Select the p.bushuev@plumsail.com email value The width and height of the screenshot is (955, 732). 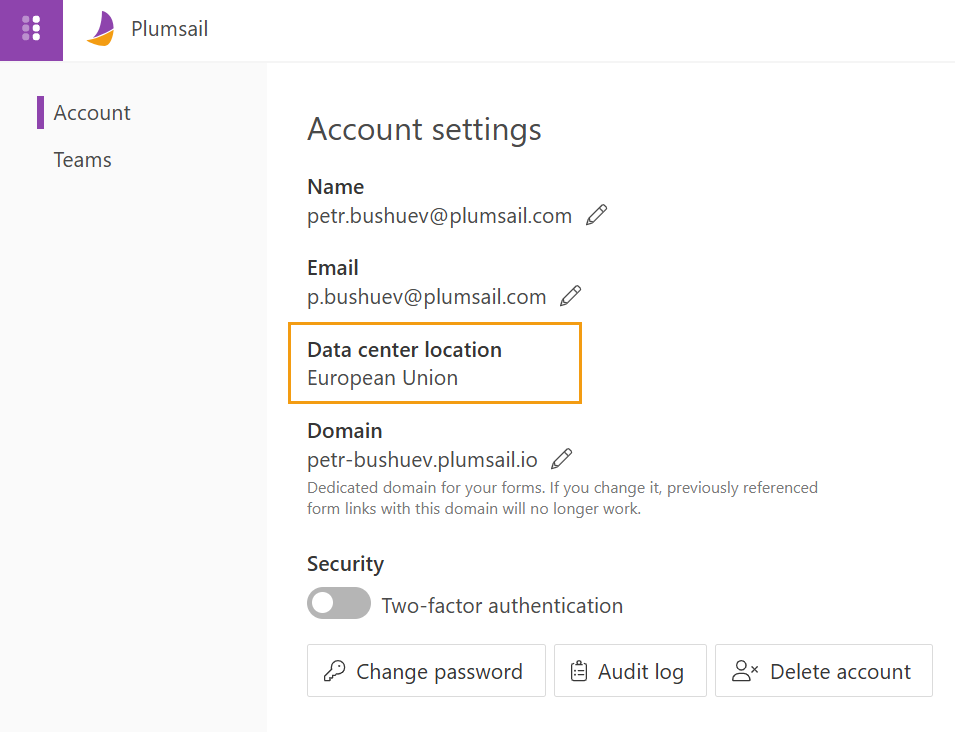tap(426, 297)
